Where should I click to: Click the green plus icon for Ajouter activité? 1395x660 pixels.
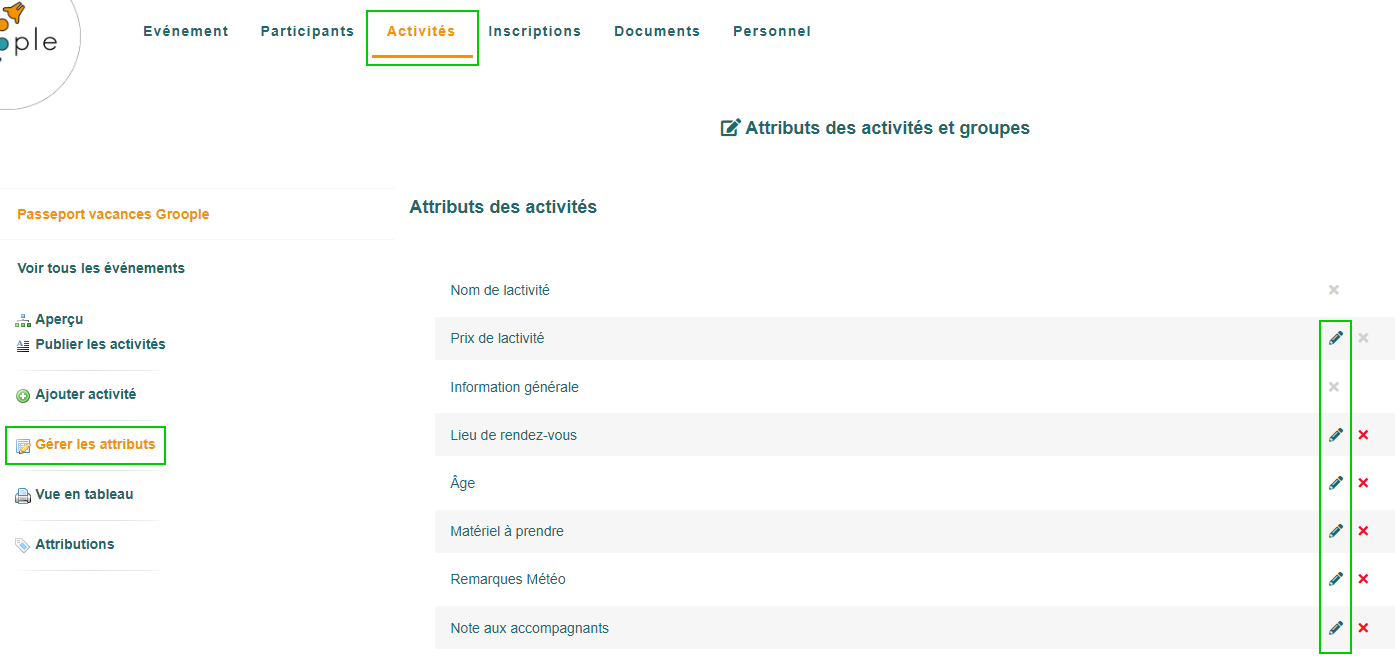point(23,396)
